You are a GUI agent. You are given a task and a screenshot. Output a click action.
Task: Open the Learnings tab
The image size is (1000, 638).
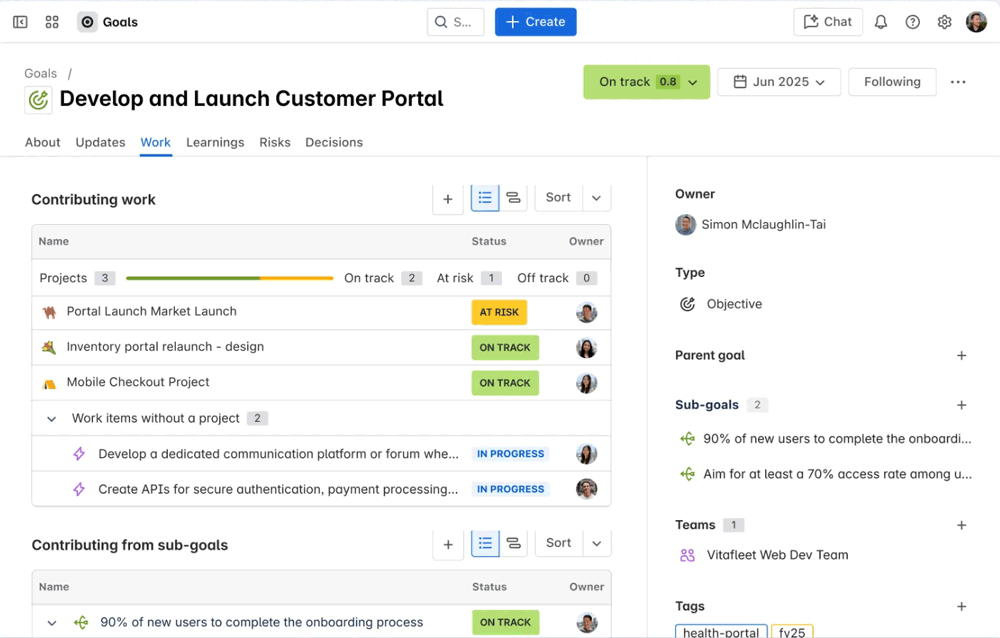tap(215, 142)
